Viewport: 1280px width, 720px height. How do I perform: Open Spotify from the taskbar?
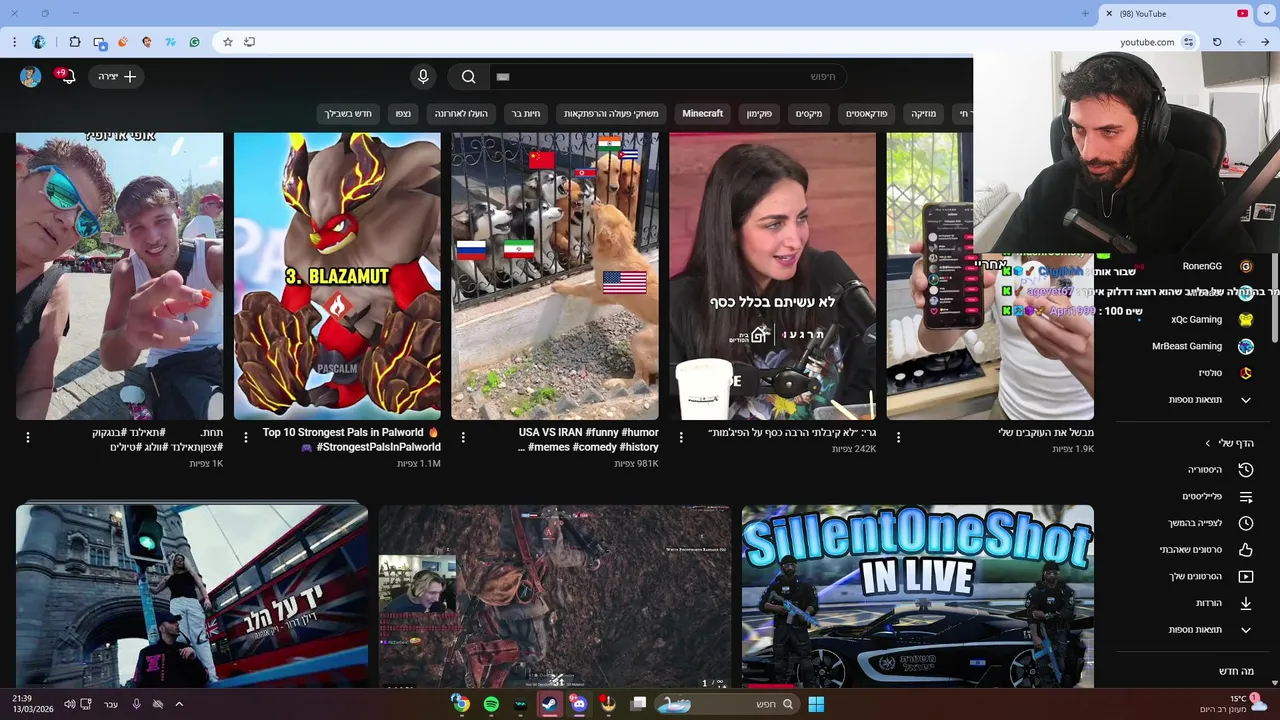point(491,704)
